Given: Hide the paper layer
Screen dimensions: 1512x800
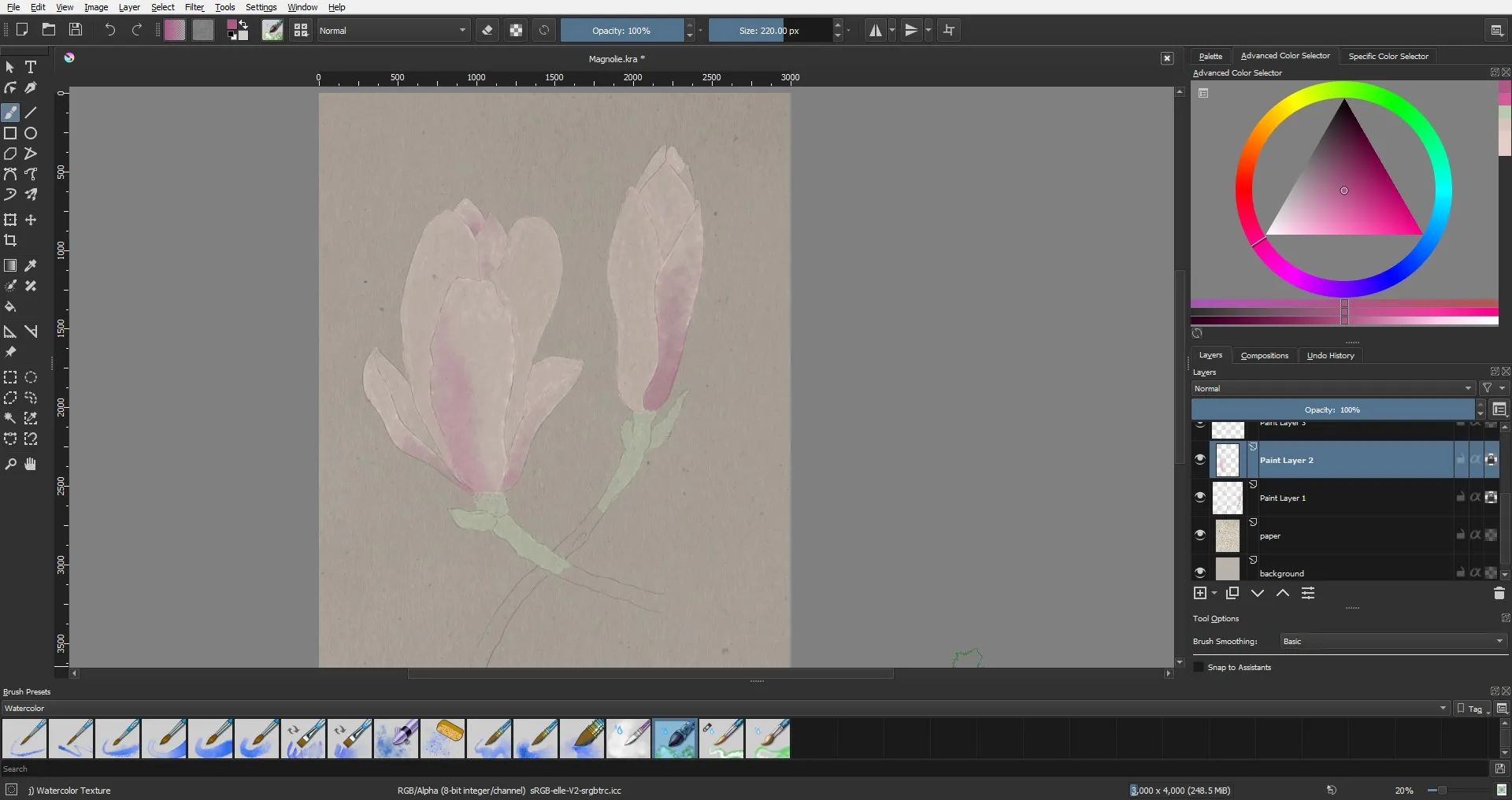Looking at the screenshot, I should coord(1200,535).
